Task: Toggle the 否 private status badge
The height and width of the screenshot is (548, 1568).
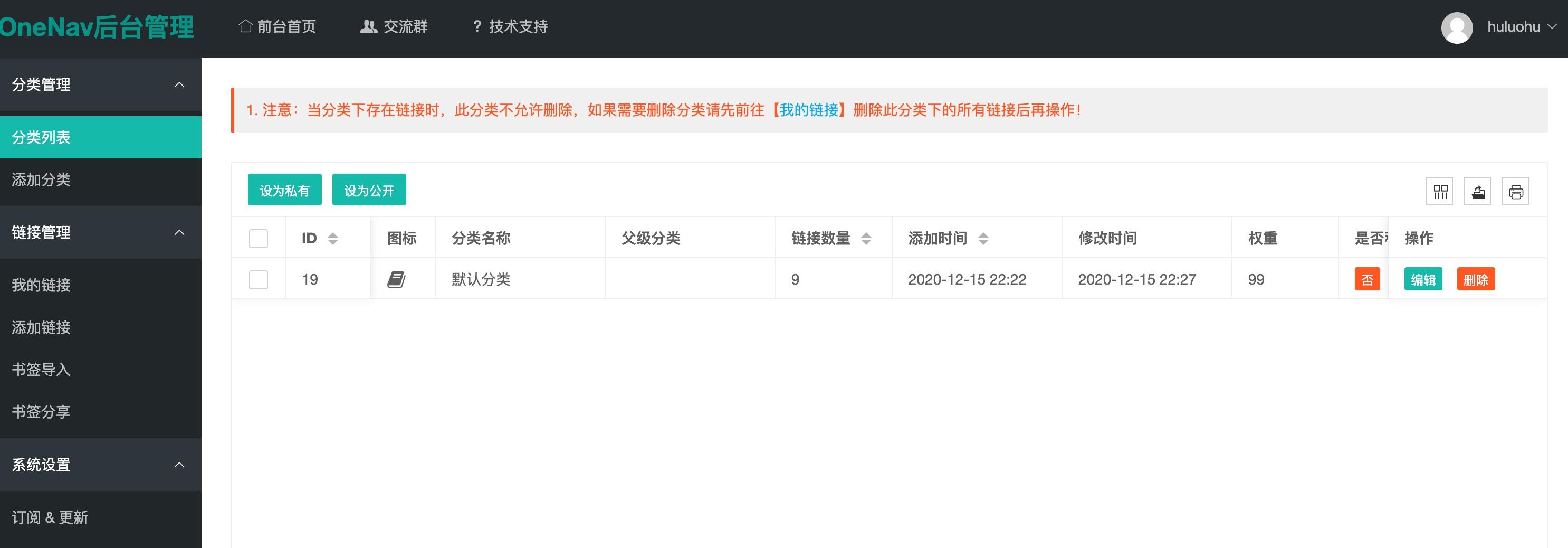Action: [x=1366, y=279]
